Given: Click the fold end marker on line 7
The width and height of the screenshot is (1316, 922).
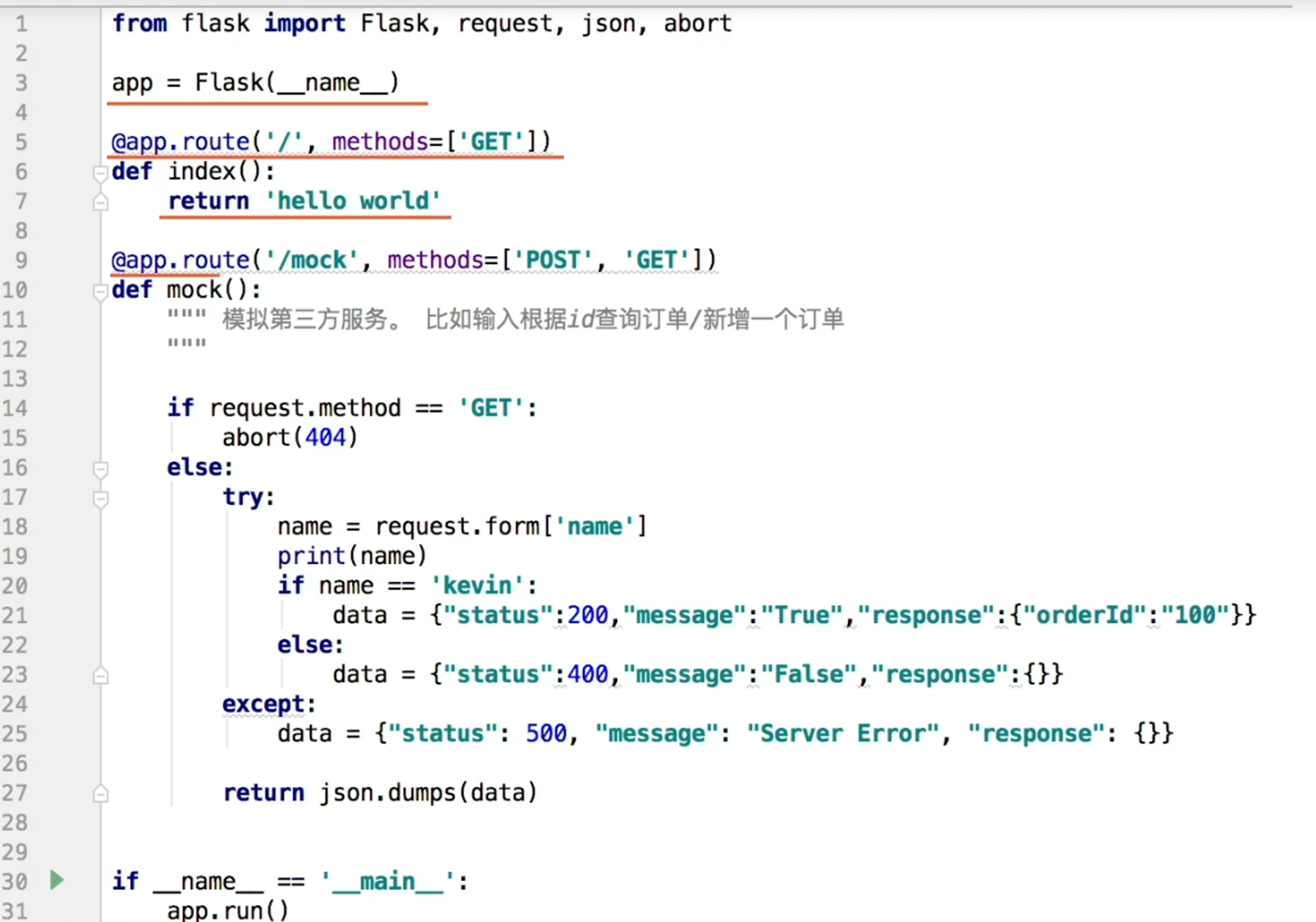Looking at the screenshot, I should 100,201.
